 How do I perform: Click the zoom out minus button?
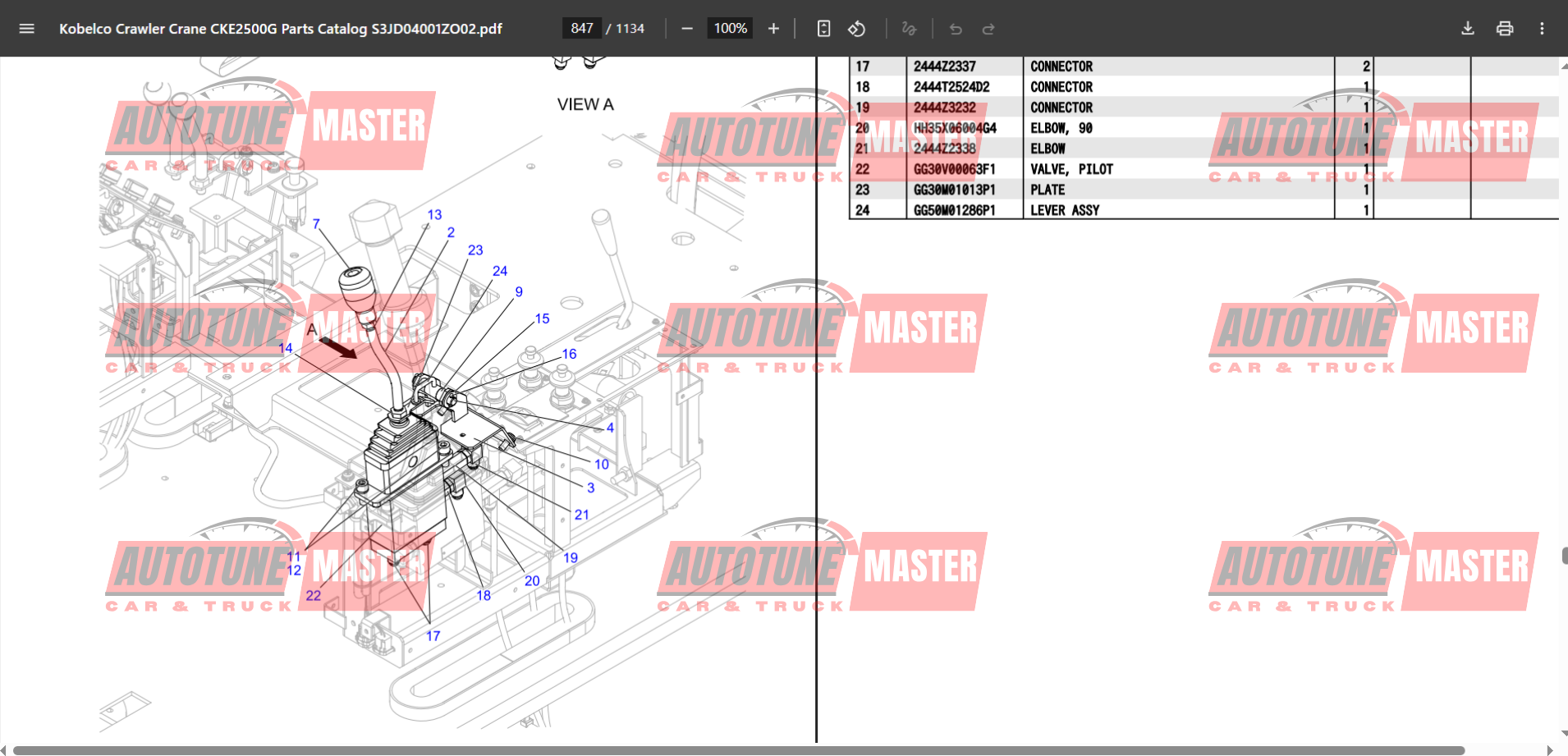687,29
